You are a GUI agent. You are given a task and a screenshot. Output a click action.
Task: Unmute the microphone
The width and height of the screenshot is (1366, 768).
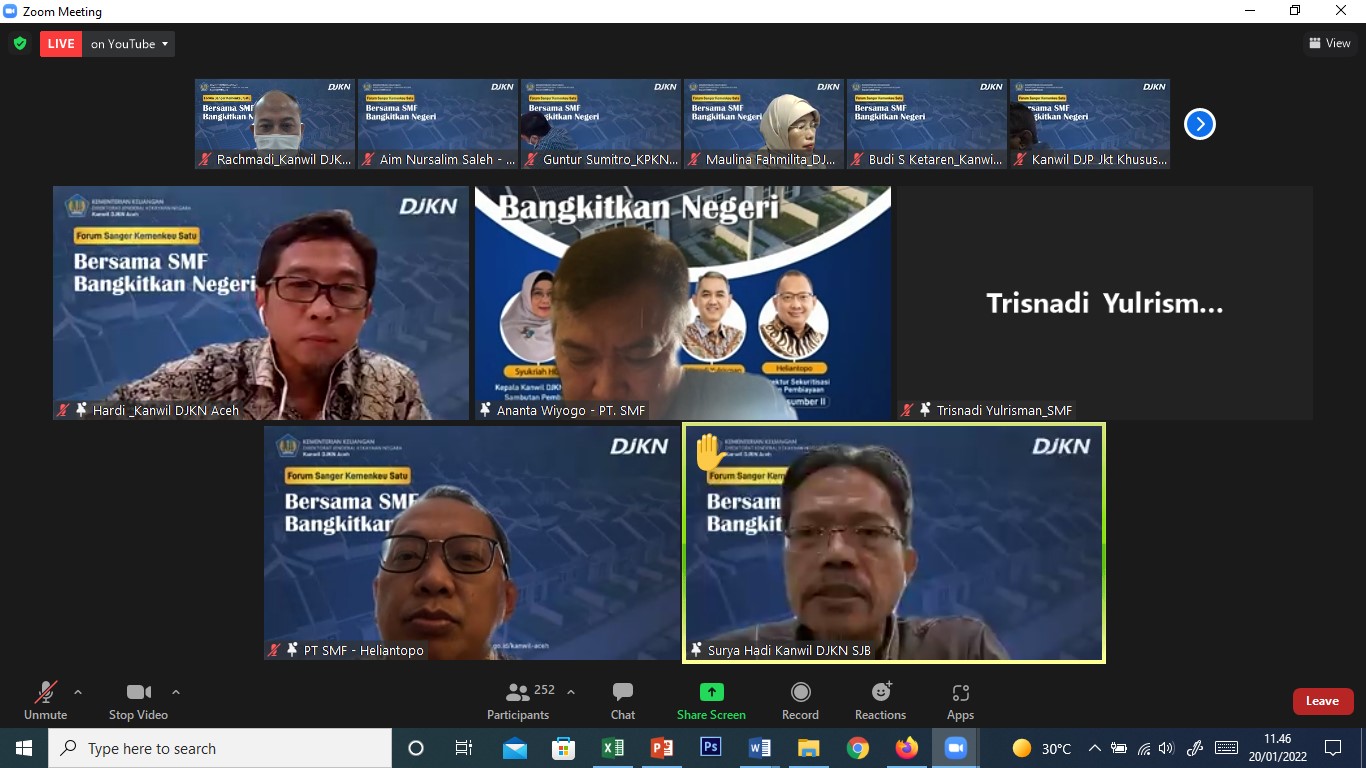45,700
